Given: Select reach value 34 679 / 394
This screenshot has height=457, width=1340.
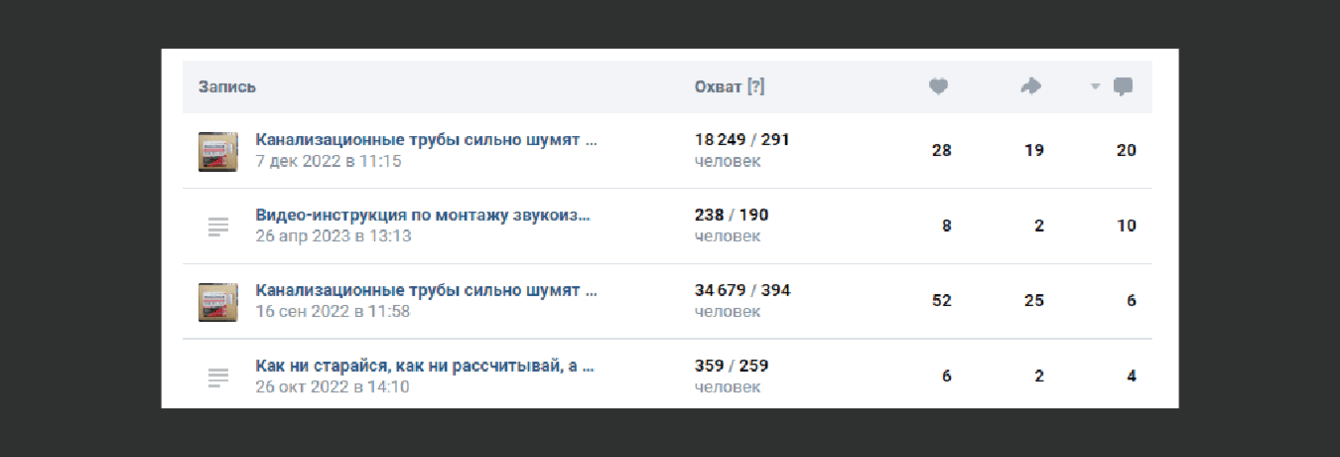Looking at the screenshot, I should click(742, 290).
